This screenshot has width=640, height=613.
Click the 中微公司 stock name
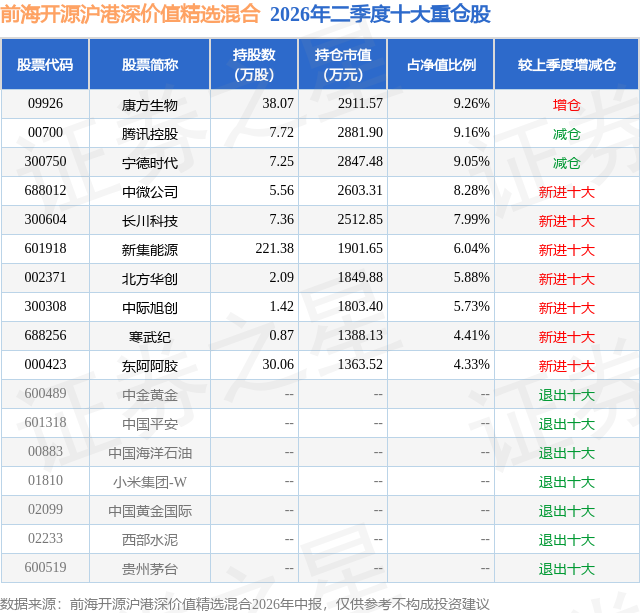(150, 192)
